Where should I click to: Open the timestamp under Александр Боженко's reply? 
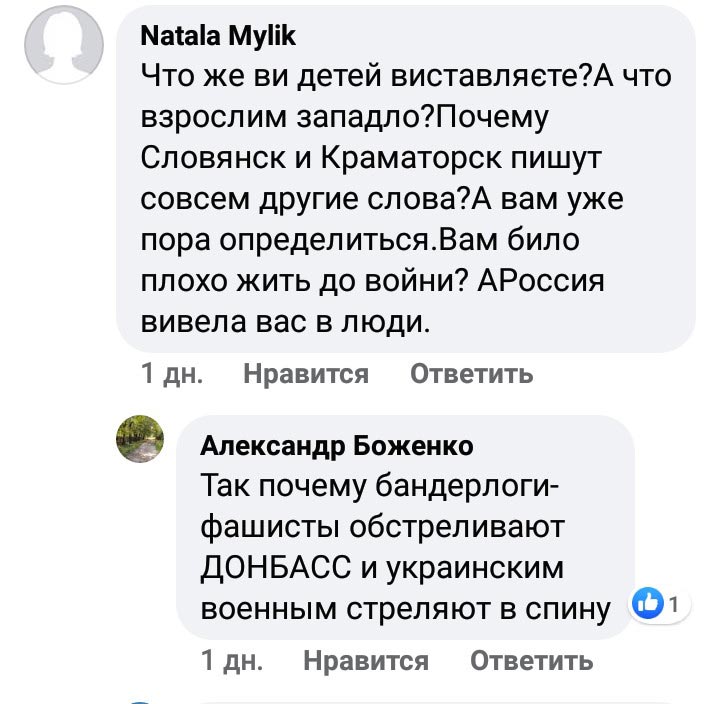coord(231,660)
